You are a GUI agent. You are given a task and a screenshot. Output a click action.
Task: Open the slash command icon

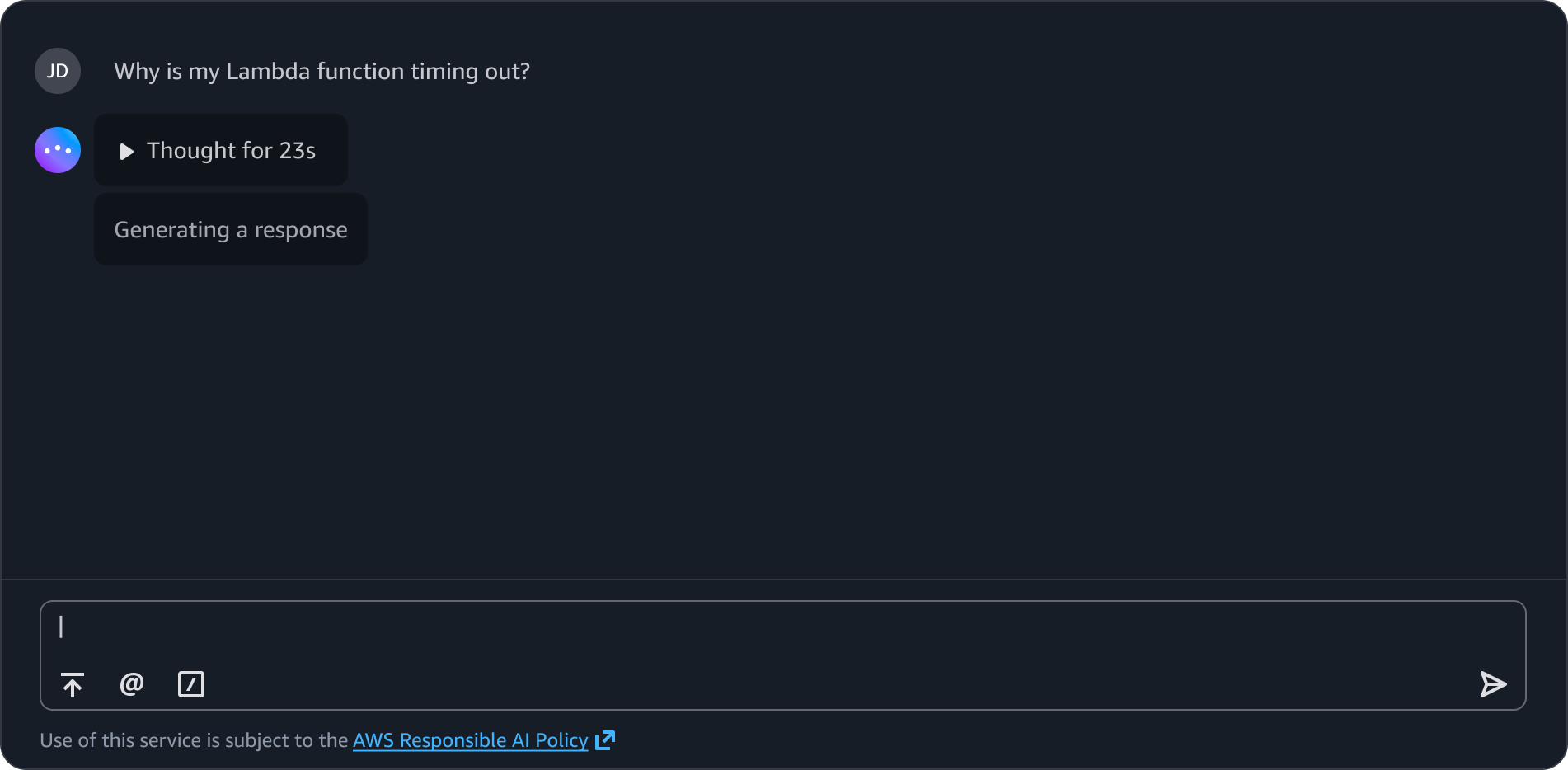[191, 684]
